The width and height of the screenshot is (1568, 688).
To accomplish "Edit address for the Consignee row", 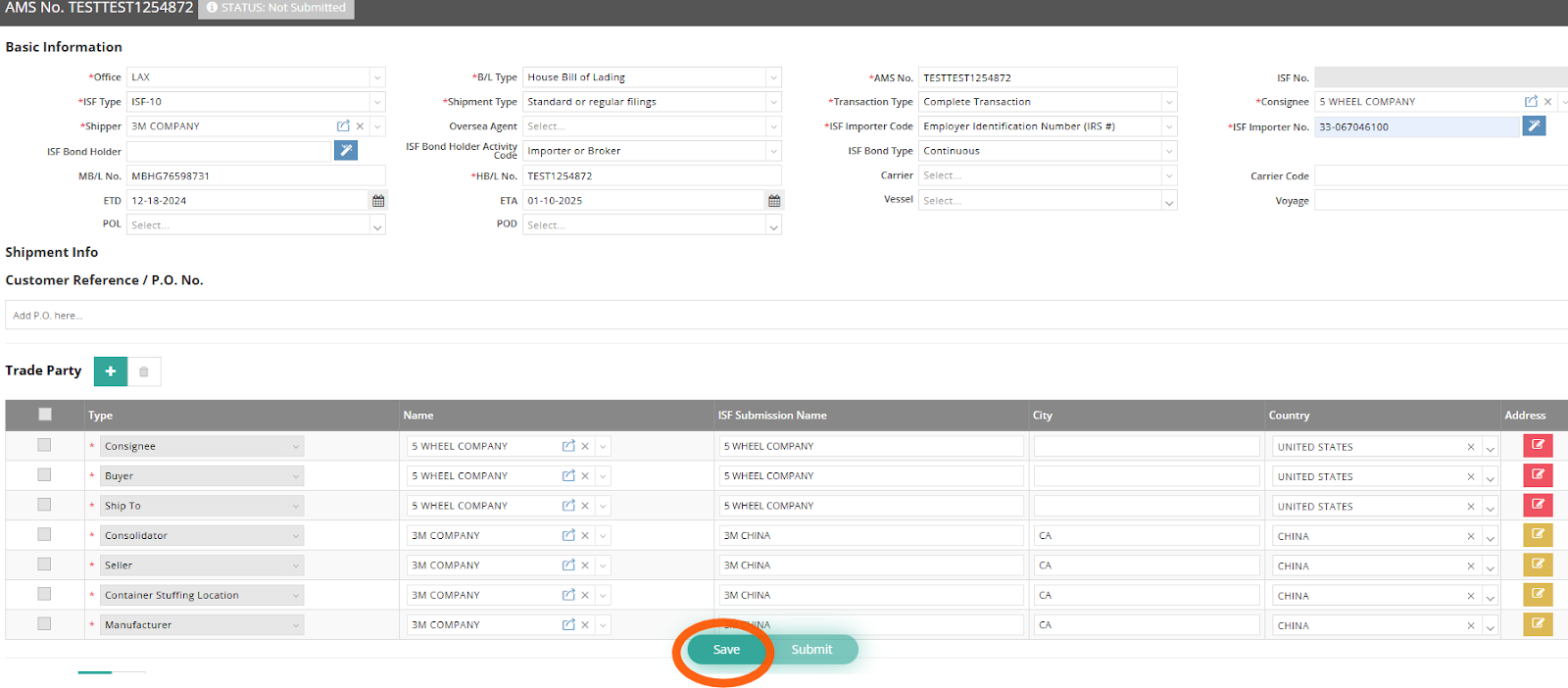I will coord(1538,446).
